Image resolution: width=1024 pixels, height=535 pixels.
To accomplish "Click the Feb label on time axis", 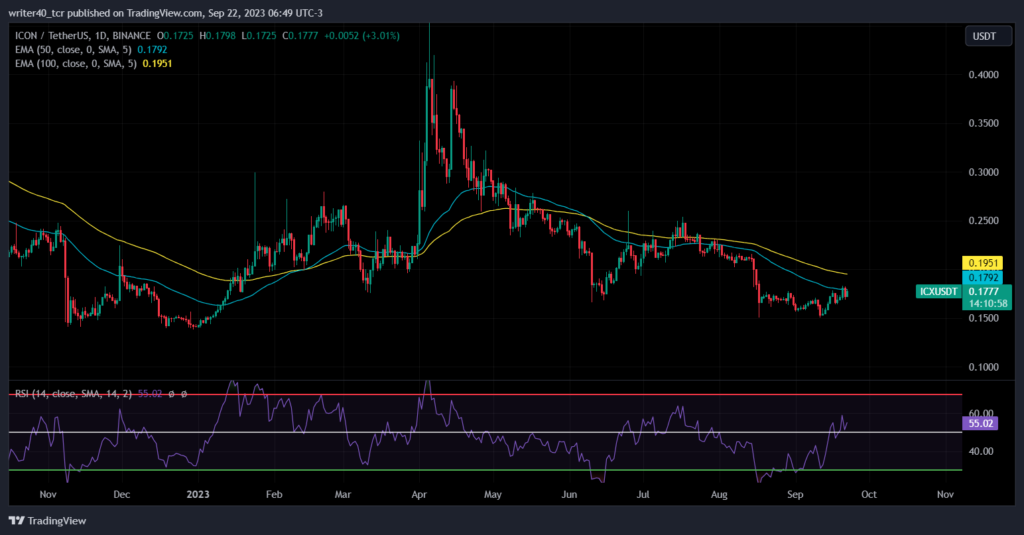I will point(274,494).
